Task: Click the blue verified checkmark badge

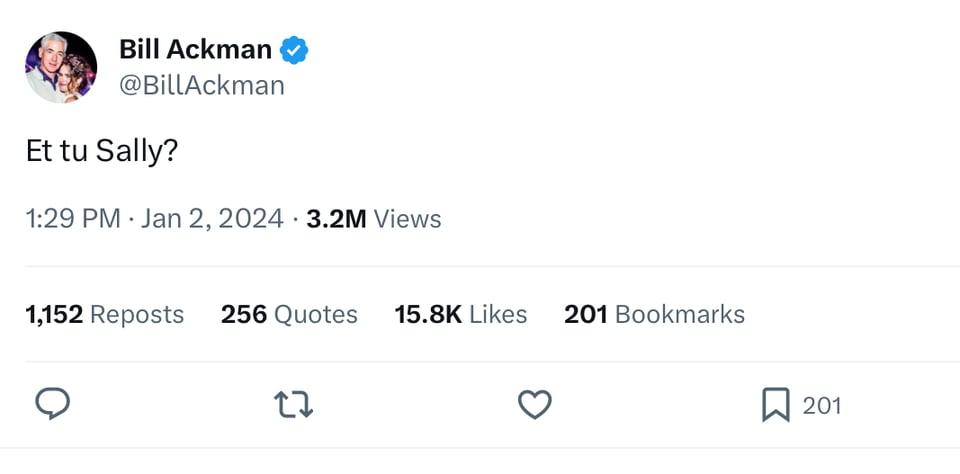Action: 294,49
